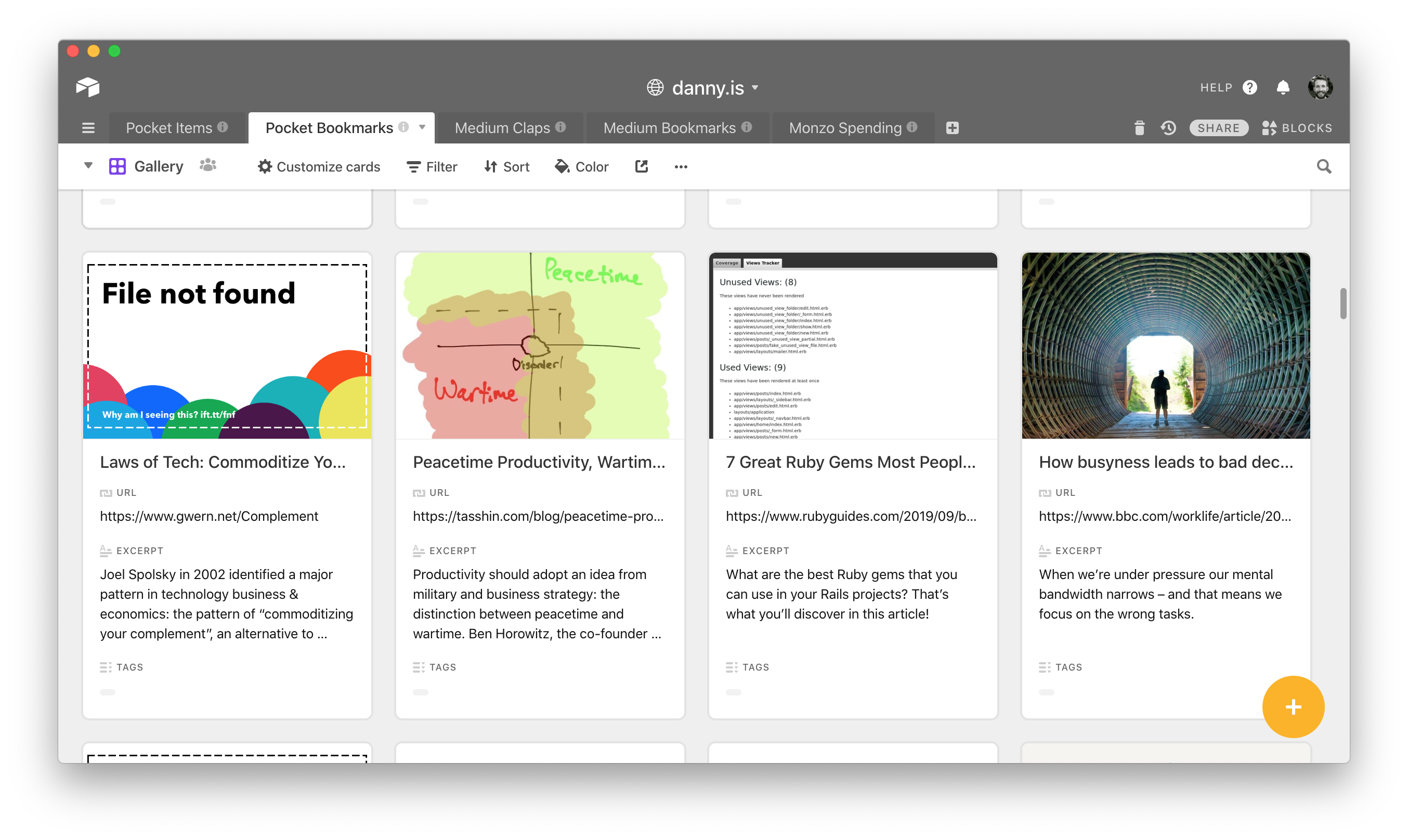Add a new table with plus icon
The image size is (1408, 840).
(x=952, y=128)
